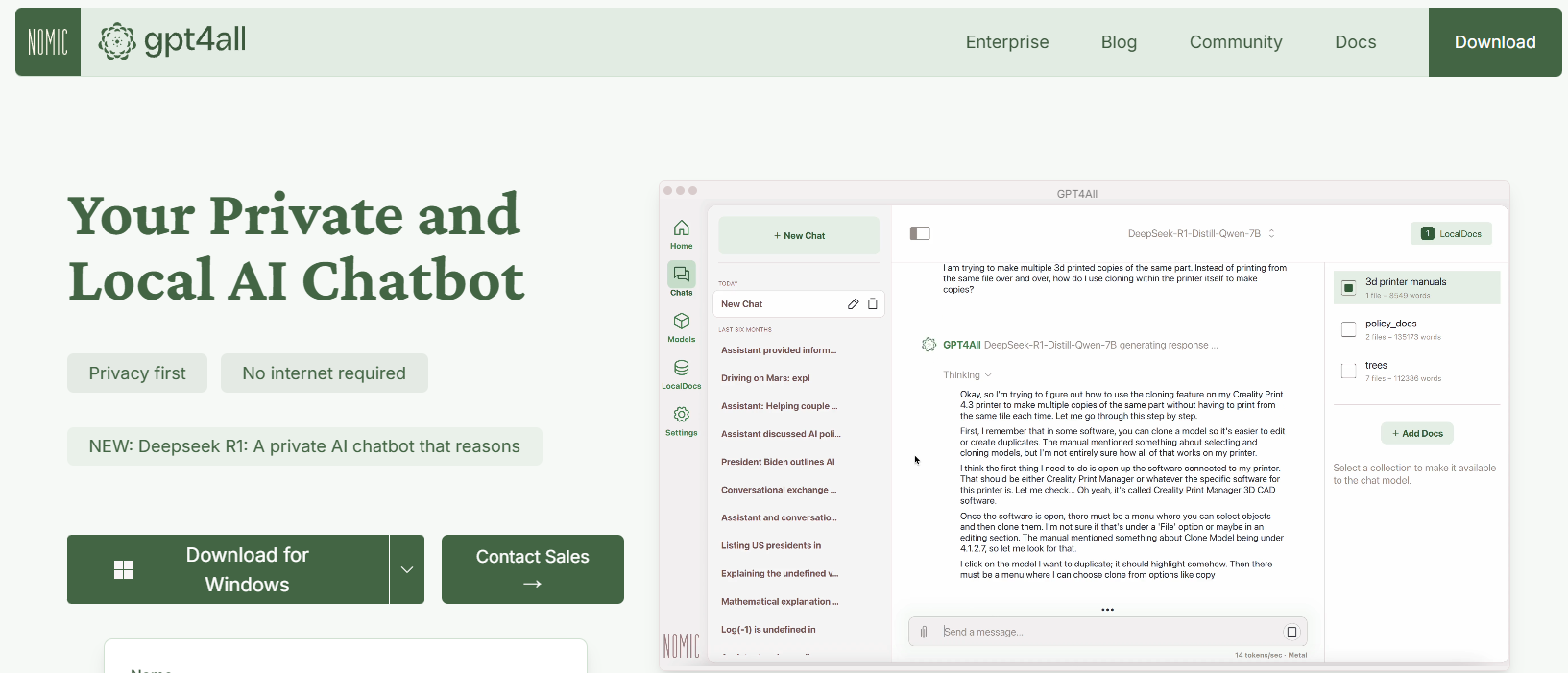Open the Models cube icon

[x=682, y=322]
